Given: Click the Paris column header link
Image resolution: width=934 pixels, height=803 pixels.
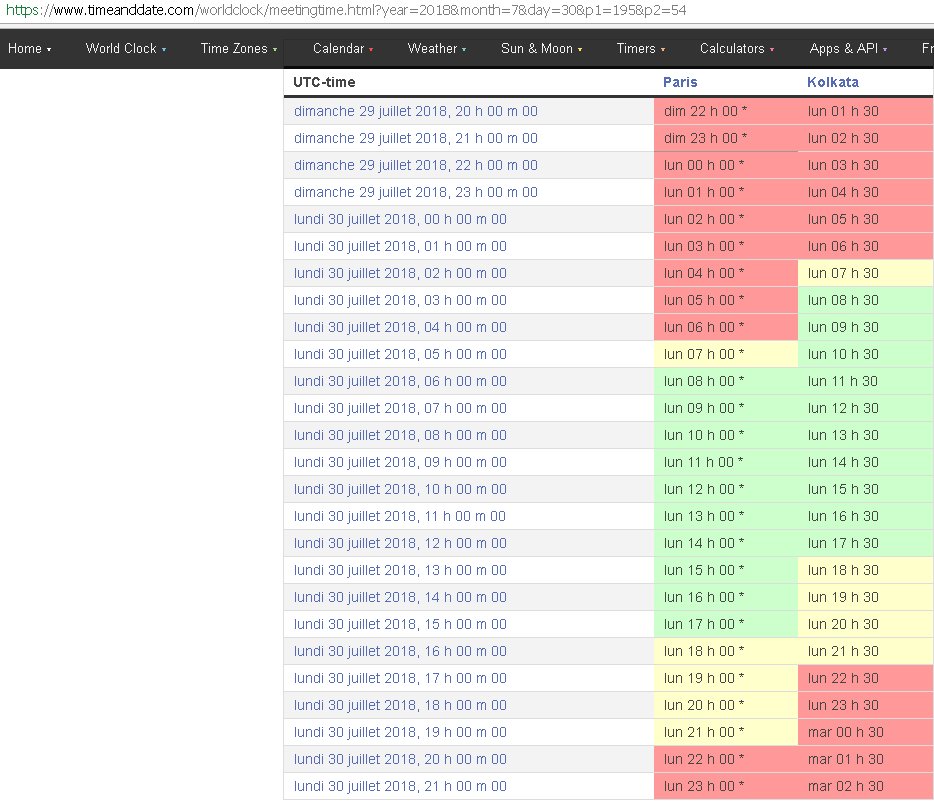Looking at the screenshot, I should (x=680, y=82).
